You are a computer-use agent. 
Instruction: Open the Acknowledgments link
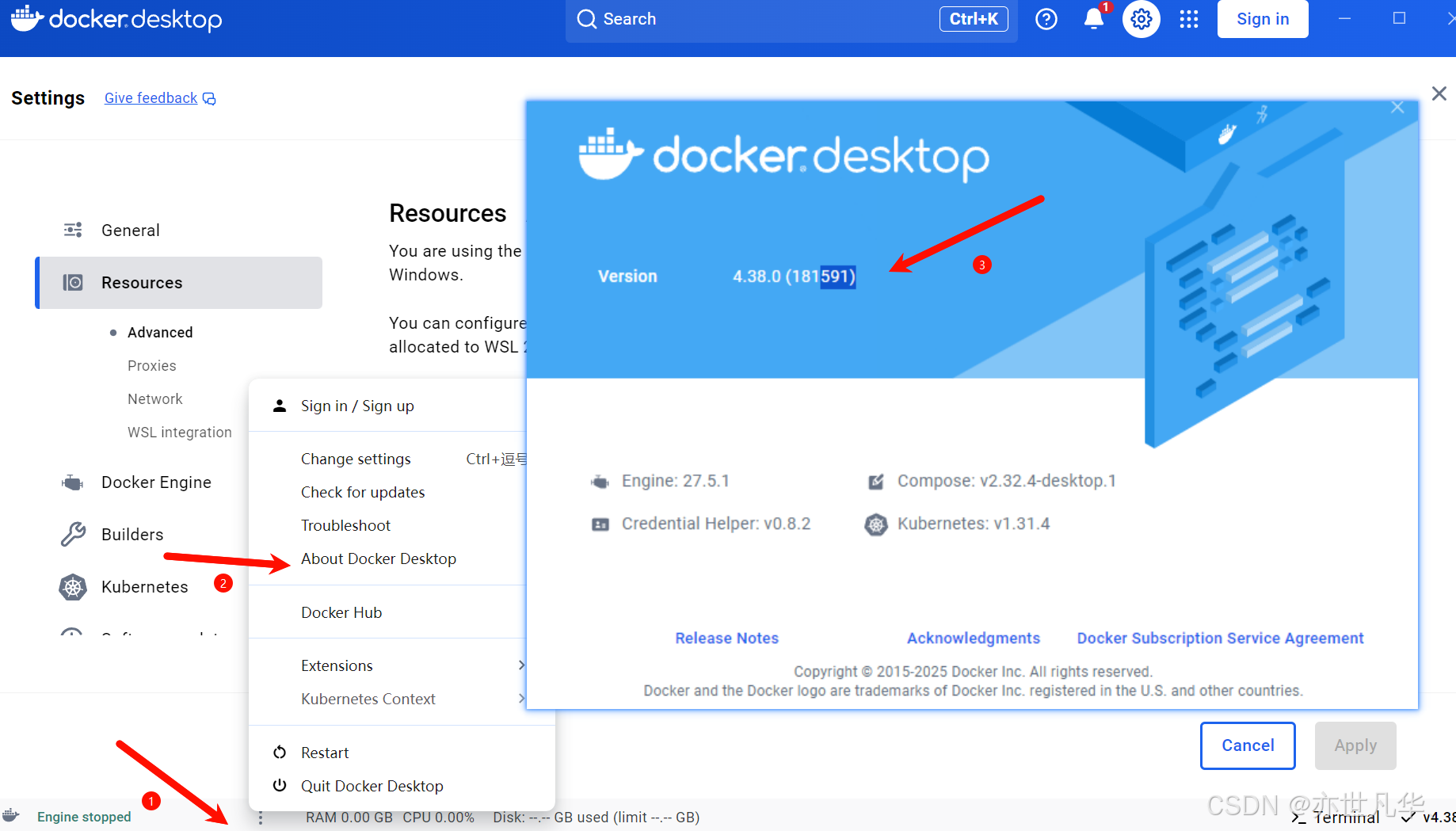[974, 638]
